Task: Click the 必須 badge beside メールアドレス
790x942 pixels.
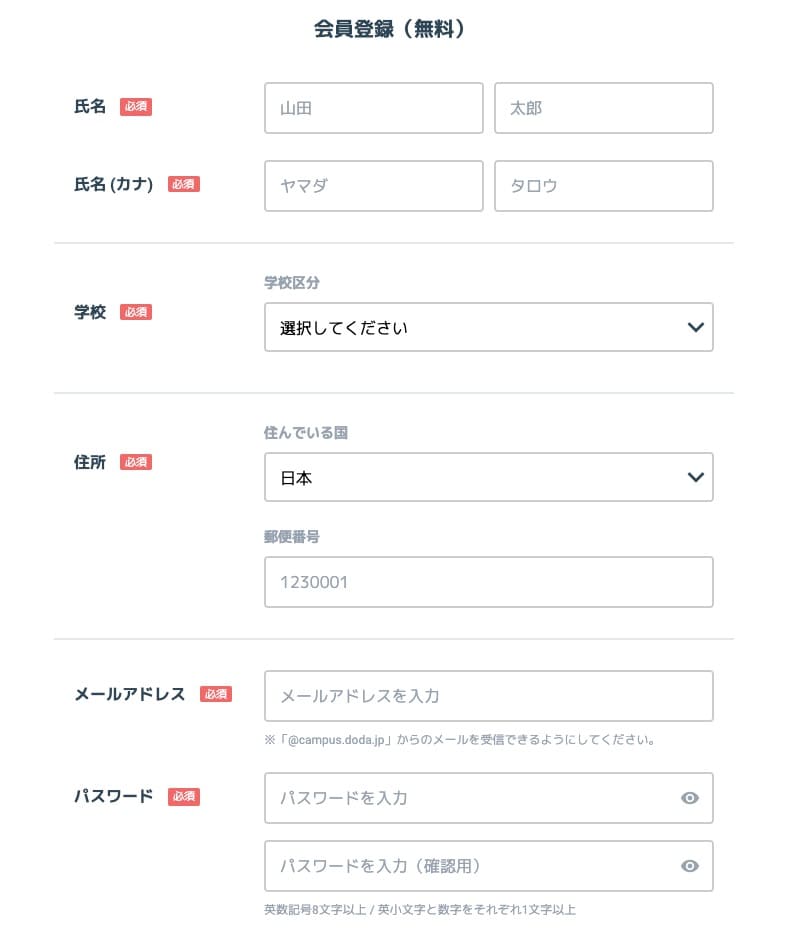Action: pos(216,693)
